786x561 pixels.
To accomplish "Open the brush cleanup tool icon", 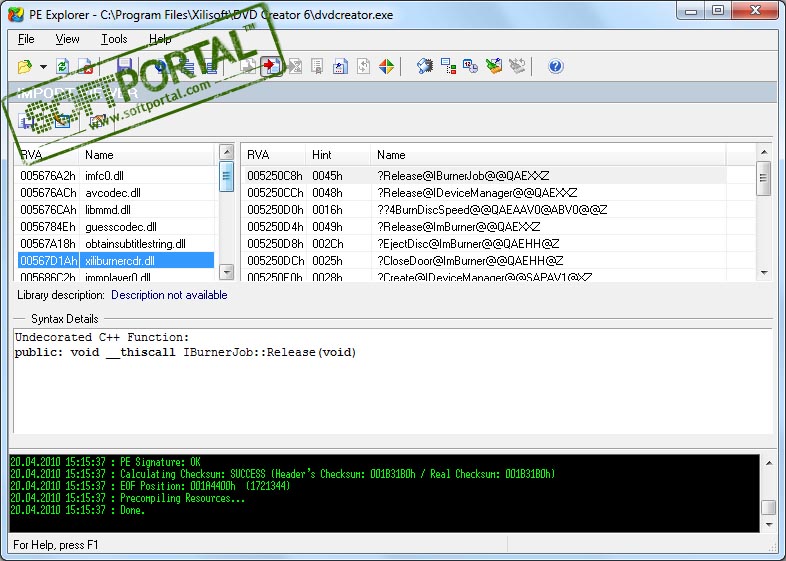I will [494, 66].
